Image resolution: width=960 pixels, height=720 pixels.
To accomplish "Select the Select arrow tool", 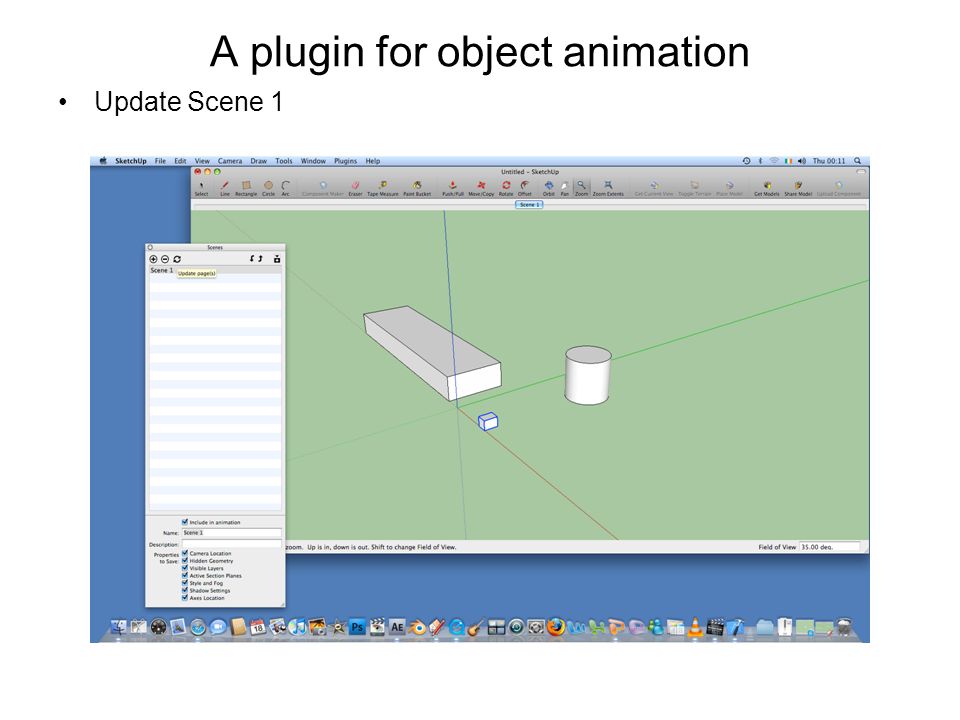I will click(x=201, y=188).
